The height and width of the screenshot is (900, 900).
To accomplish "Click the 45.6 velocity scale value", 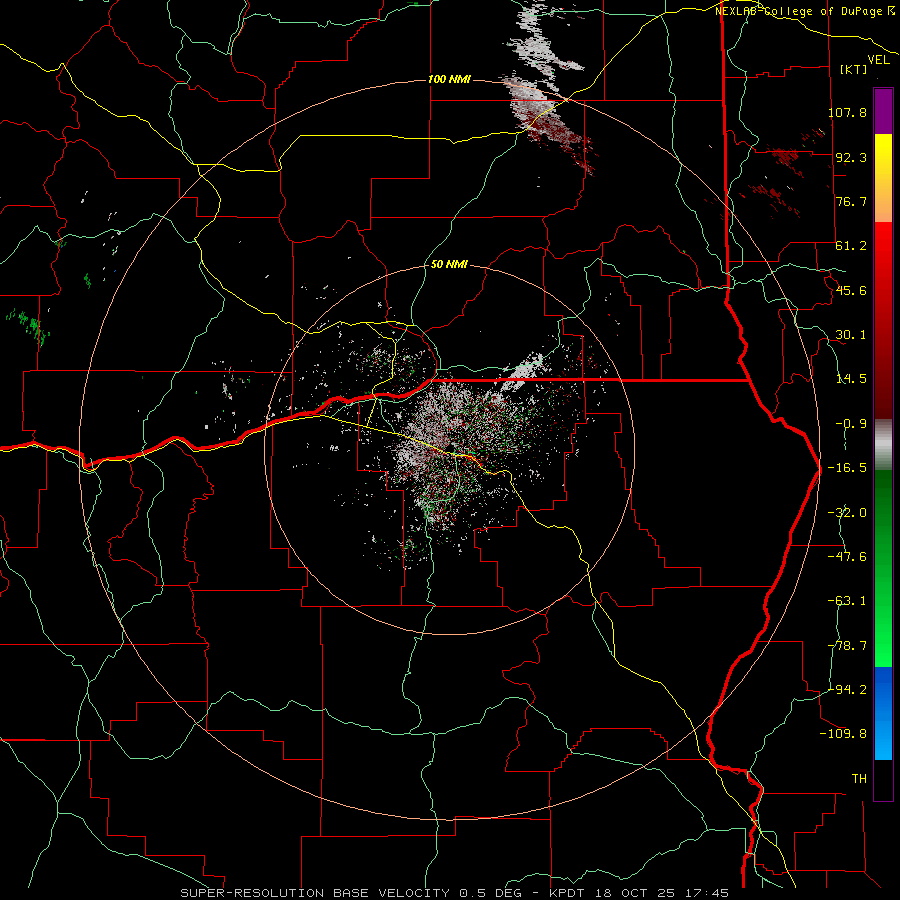I will [x=851, y=290].
